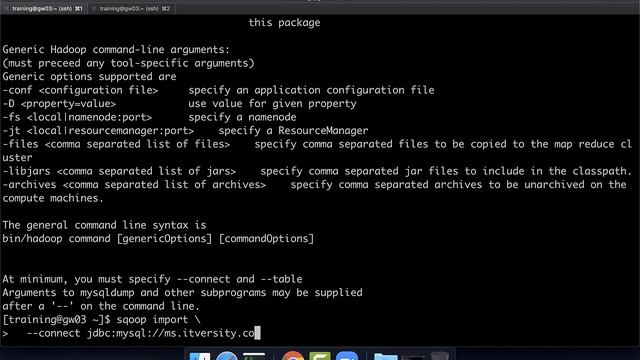This screenshot has height=360, width=640.
Task: Click the '-conf <configuration file>' option line
Action: click(218, 90)
